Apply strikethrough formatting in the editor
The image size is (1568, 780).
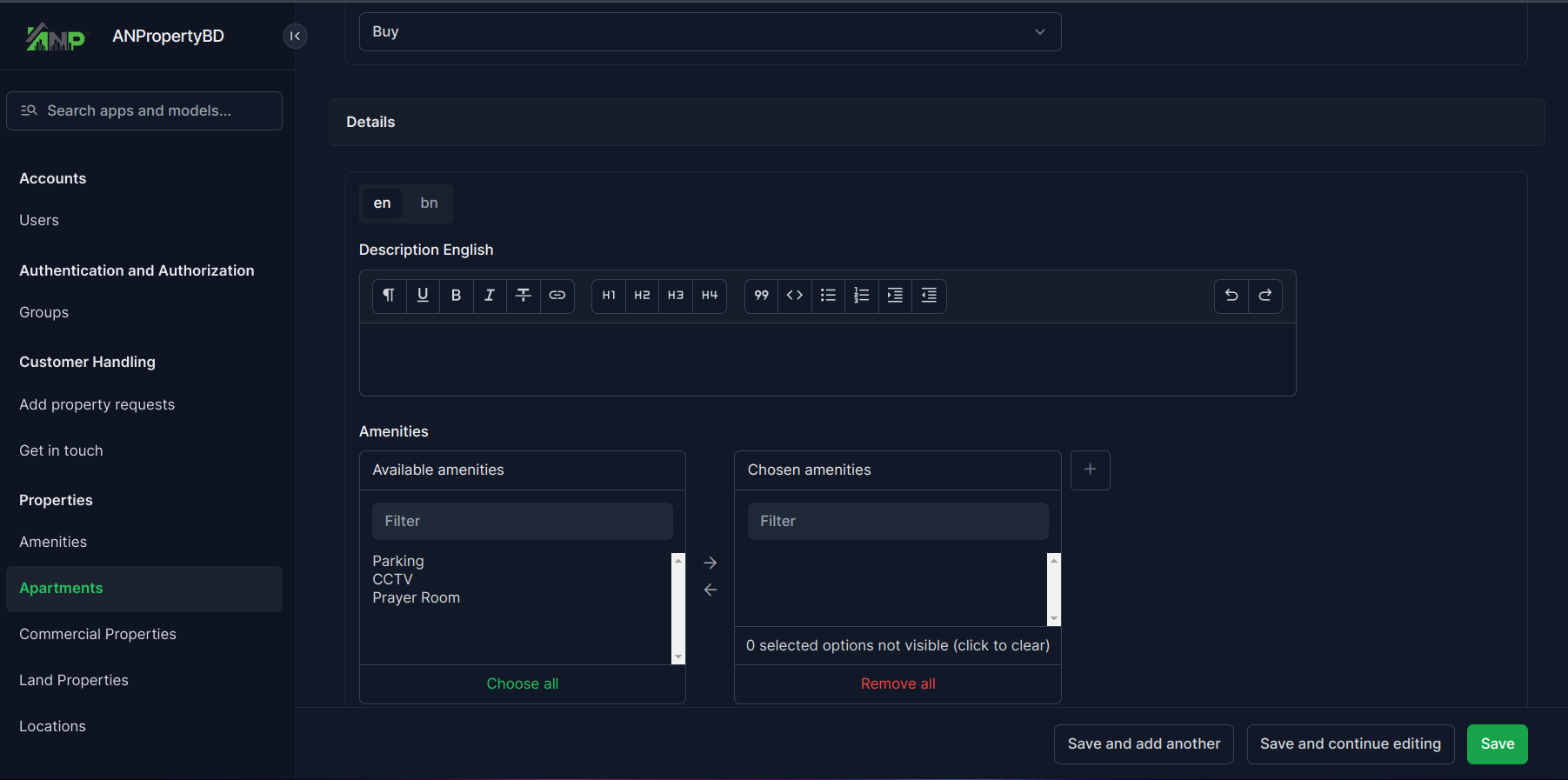[524, 296]
